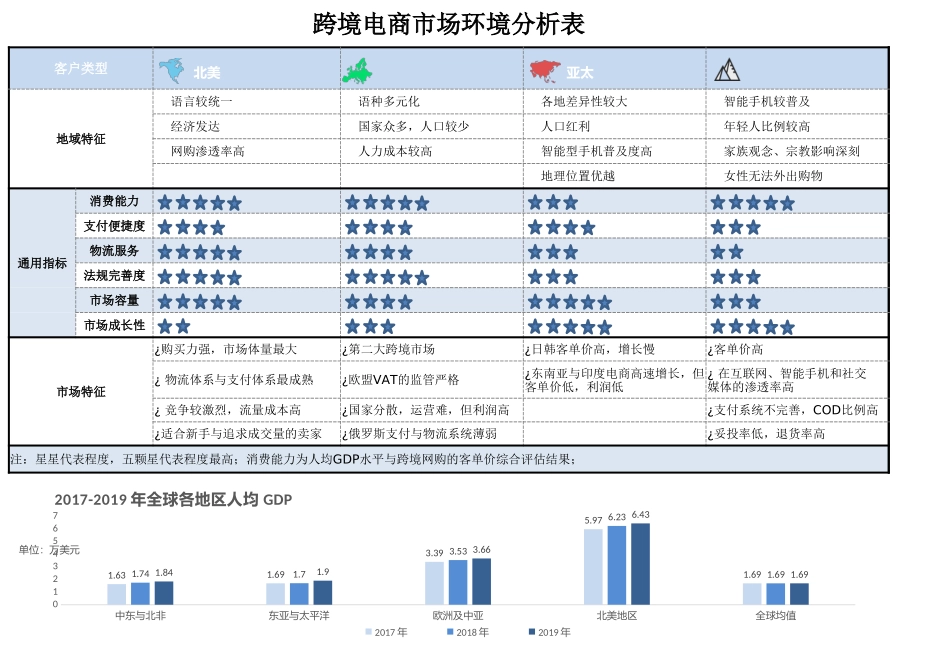This screenshot has width=950, height=672.
Task: Click the text 适合新手与追求成交量的卖家
Action: [x=241, y=434]
